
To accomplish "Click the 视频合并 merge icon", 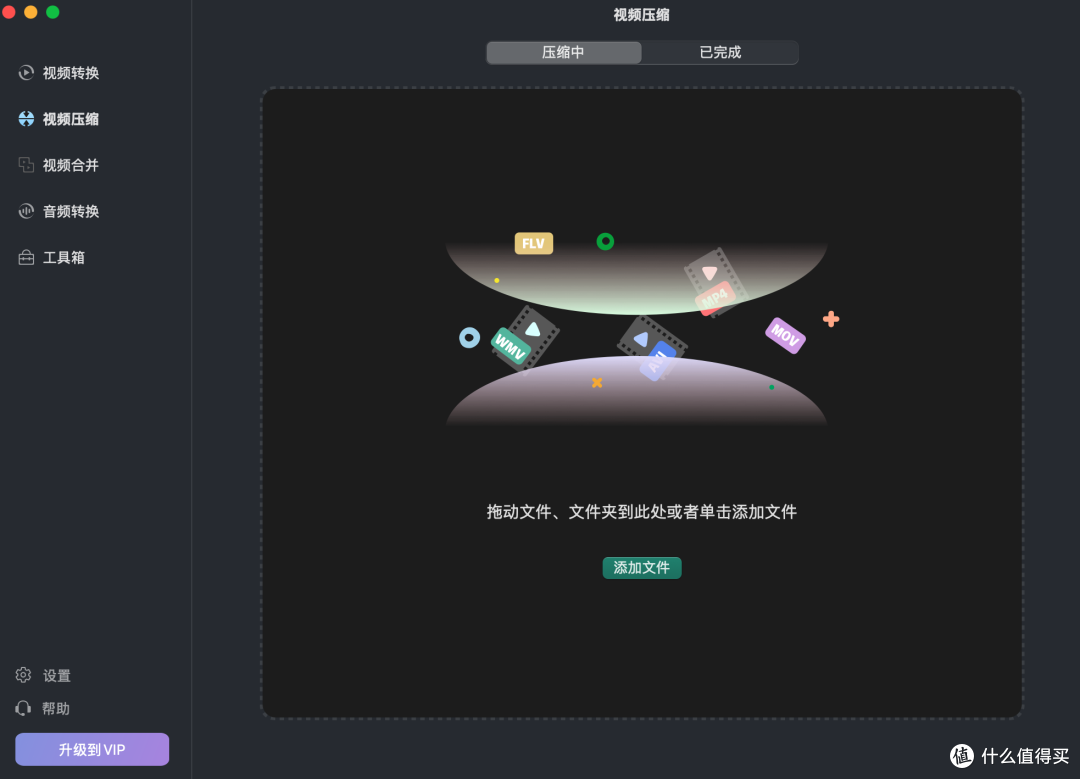I will tap(26, 165).
